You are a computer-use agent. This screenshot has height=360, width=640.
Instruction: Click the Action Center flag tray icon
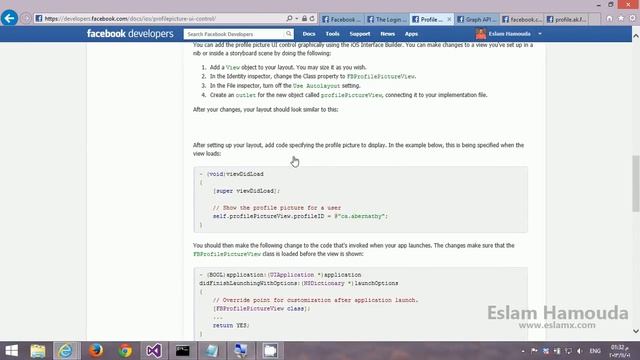534,351
